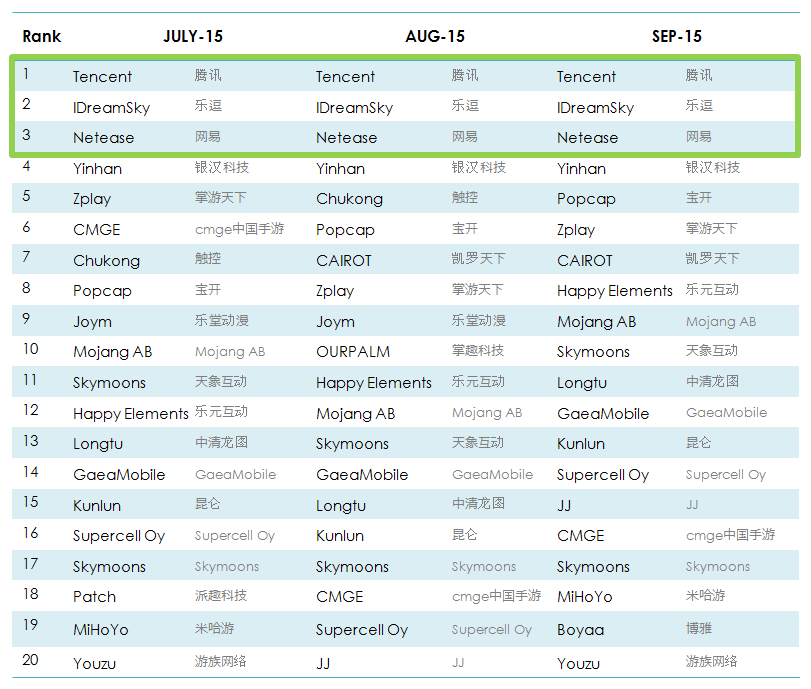
Task: Select the '派趣科技' cell
Action: coord(221,595)
